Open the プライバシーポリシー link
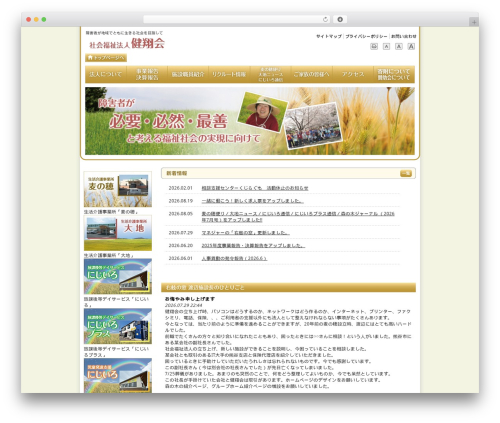Screen dimensions: 500x423 pos(366,36)
